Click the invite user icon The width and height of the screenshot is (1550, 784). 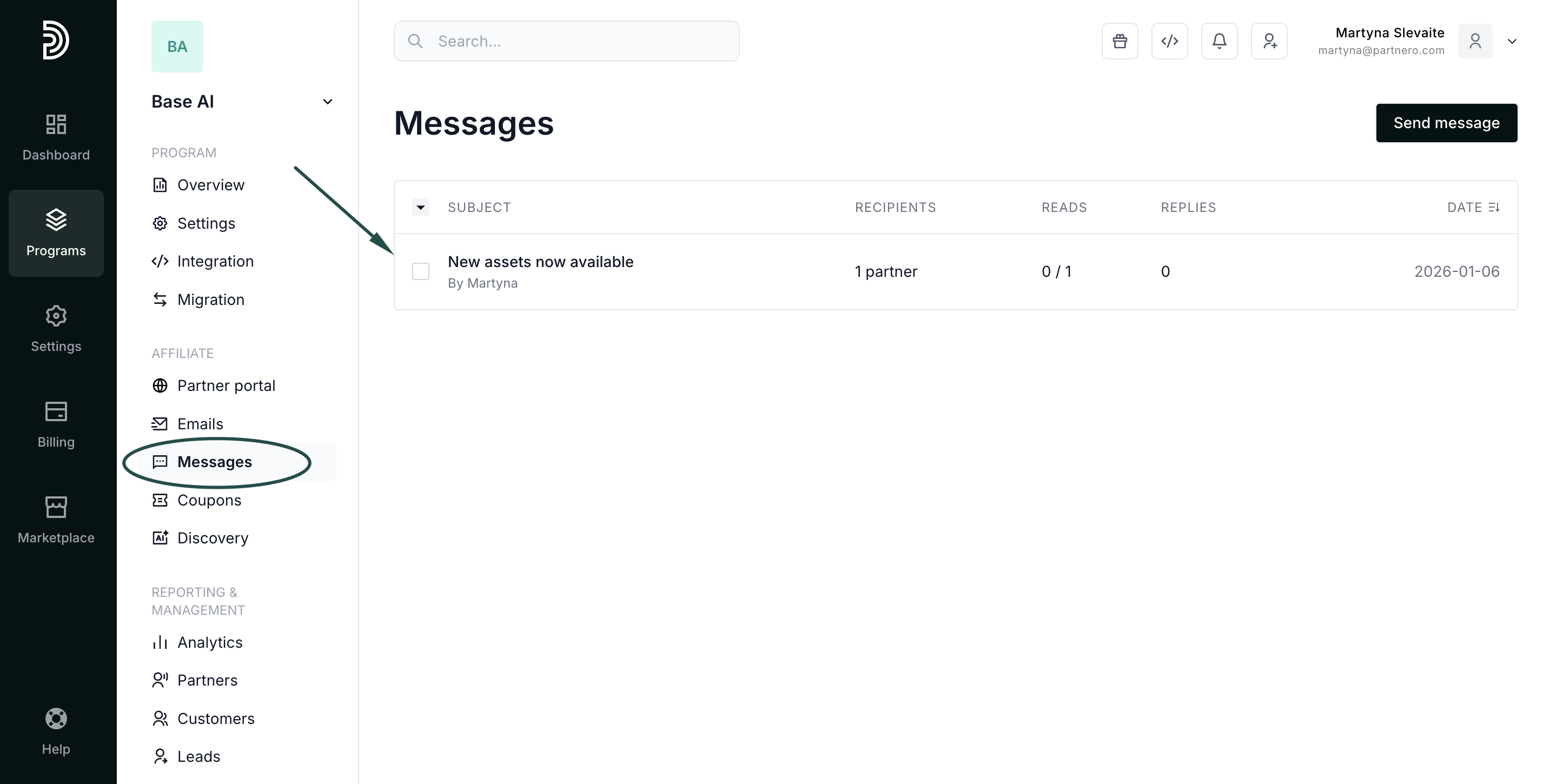point(1269,41)
